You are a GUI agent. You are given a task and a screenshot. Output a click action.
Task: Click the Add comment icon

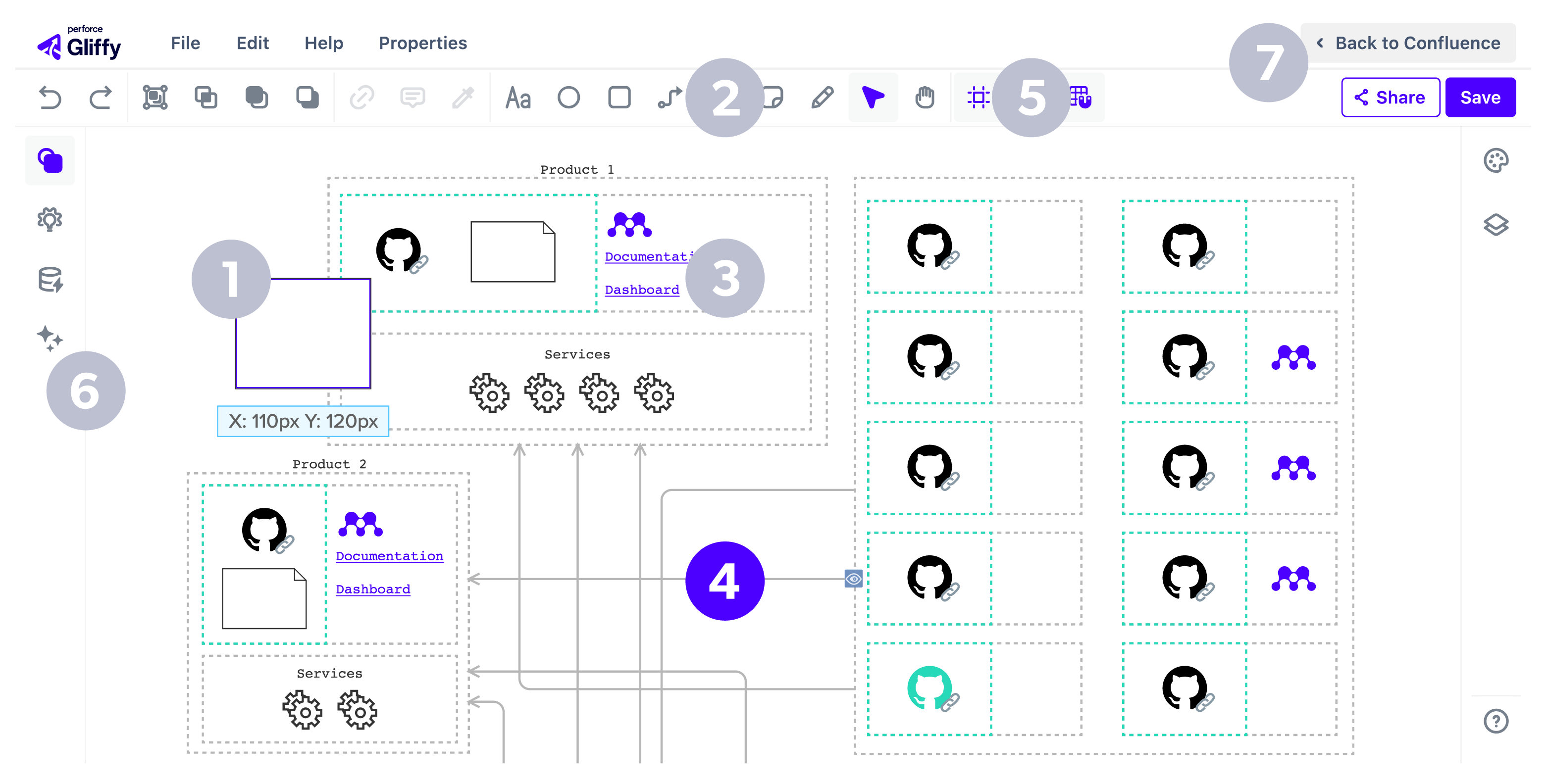click(x=413, y=98)
